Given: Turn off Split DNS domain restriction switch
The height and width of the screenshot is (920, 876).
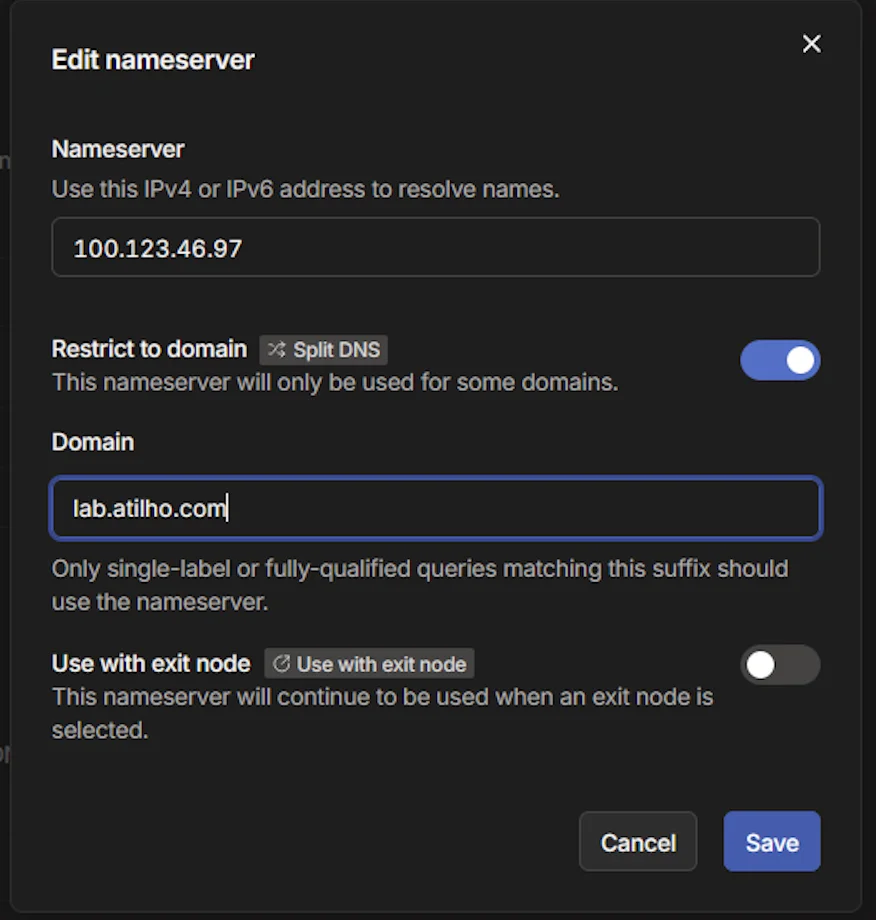Looking at the screenshot, I should coord(780,360).
